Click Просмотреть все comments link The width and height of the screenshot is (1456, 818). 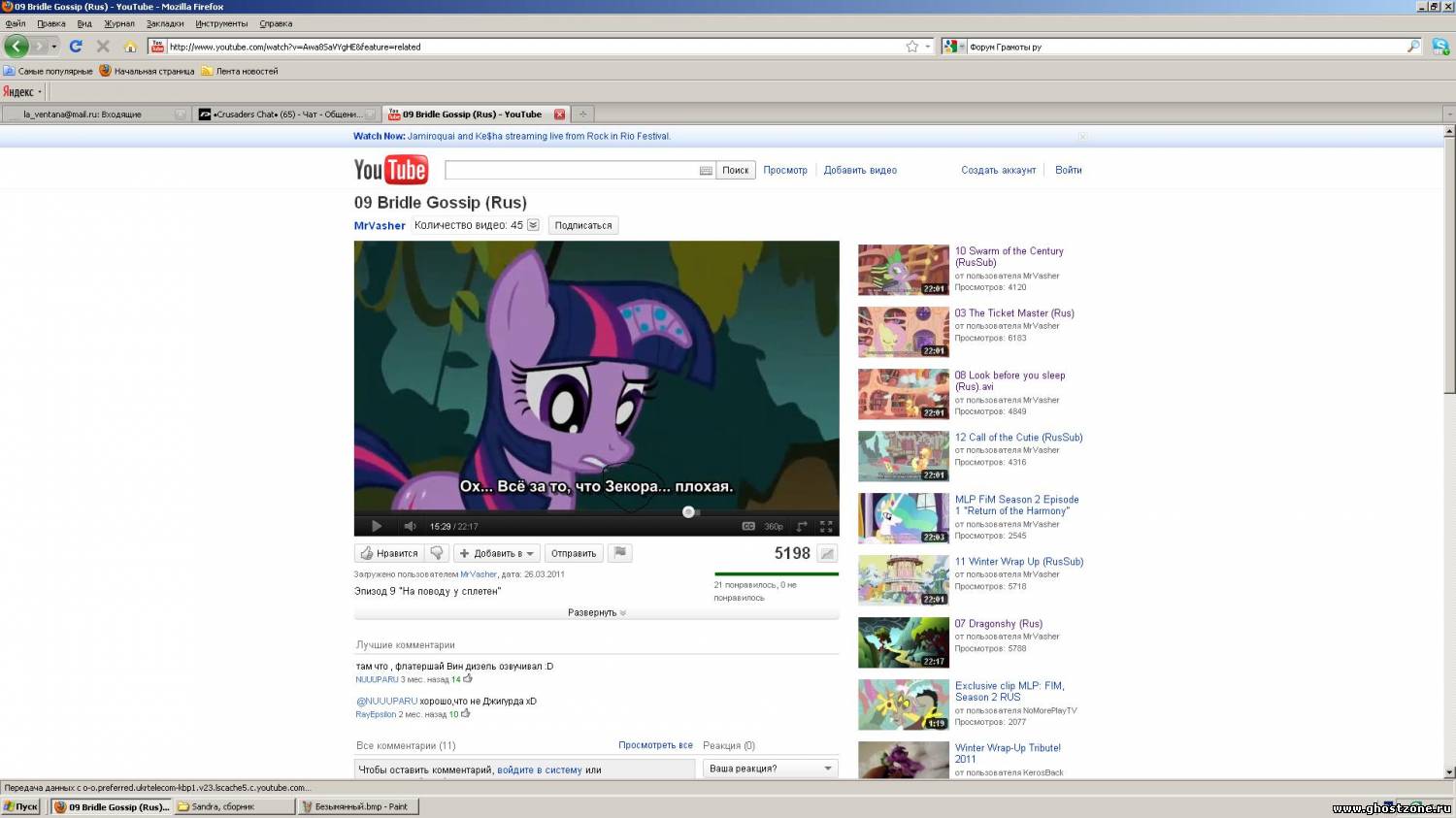[x=655, y=745]
